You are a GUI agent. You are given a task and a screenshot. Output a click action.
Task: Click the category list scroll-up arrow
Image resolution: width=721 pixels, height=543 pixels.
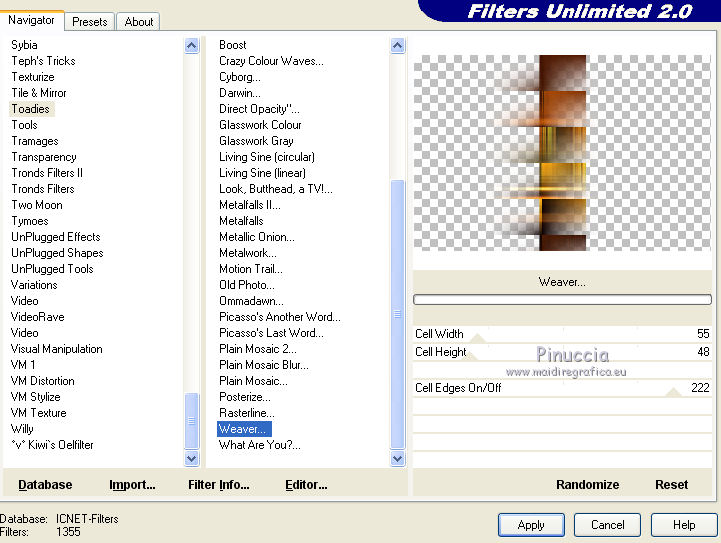[x=191, y=46]
